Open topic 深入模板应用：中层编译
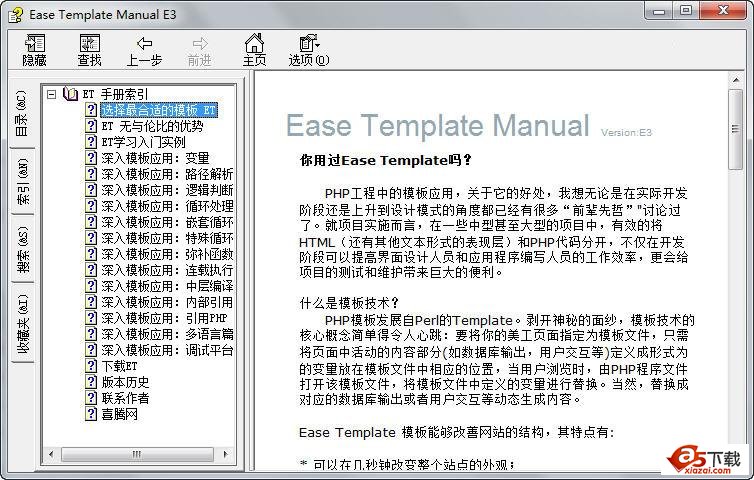The image size is (754, 480). pos(167,286)
